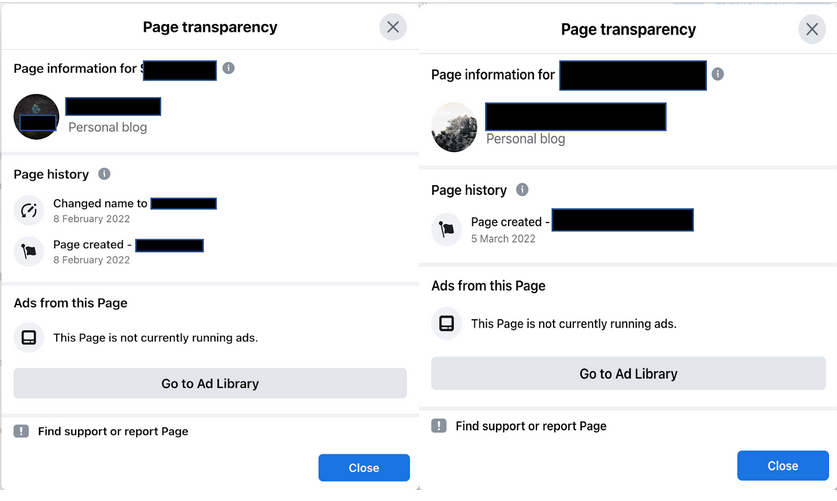837x501 pixels.
Task: Click right report Page exclamation icon
Action: point(439,426)
